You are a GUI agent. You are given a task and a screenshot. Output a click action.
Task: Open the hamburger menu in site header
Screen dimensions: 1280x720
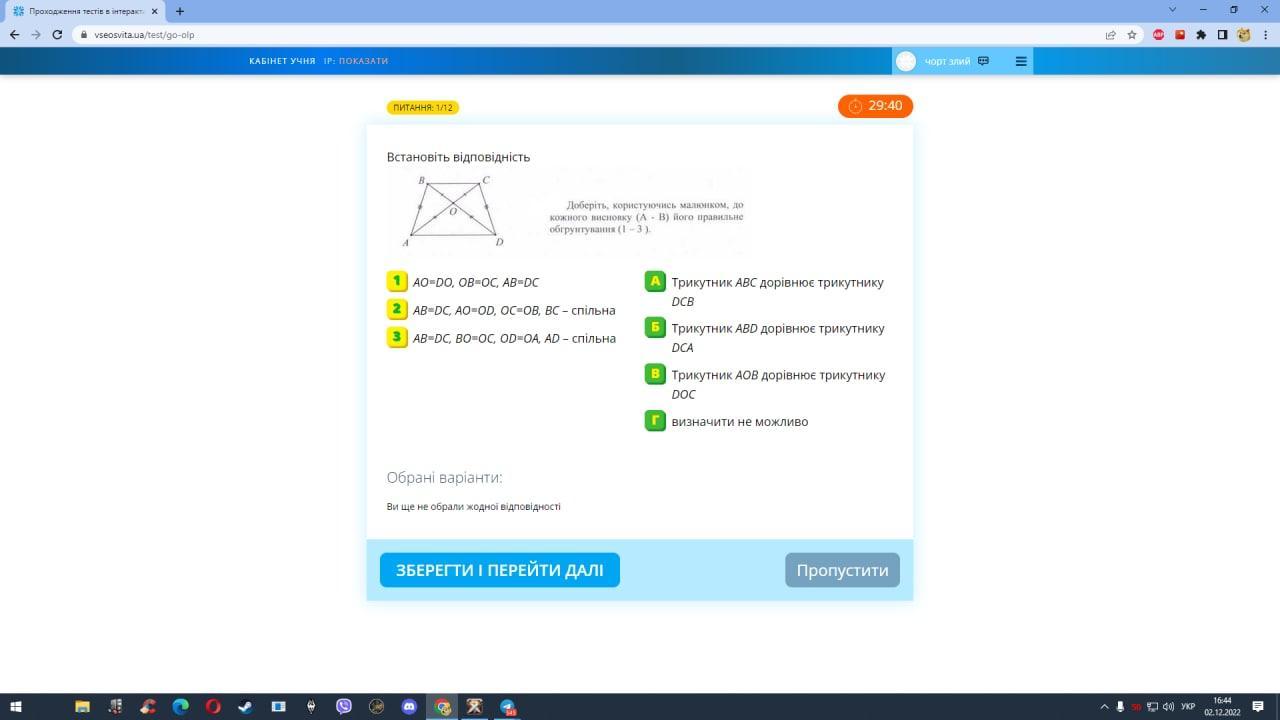1021,61
